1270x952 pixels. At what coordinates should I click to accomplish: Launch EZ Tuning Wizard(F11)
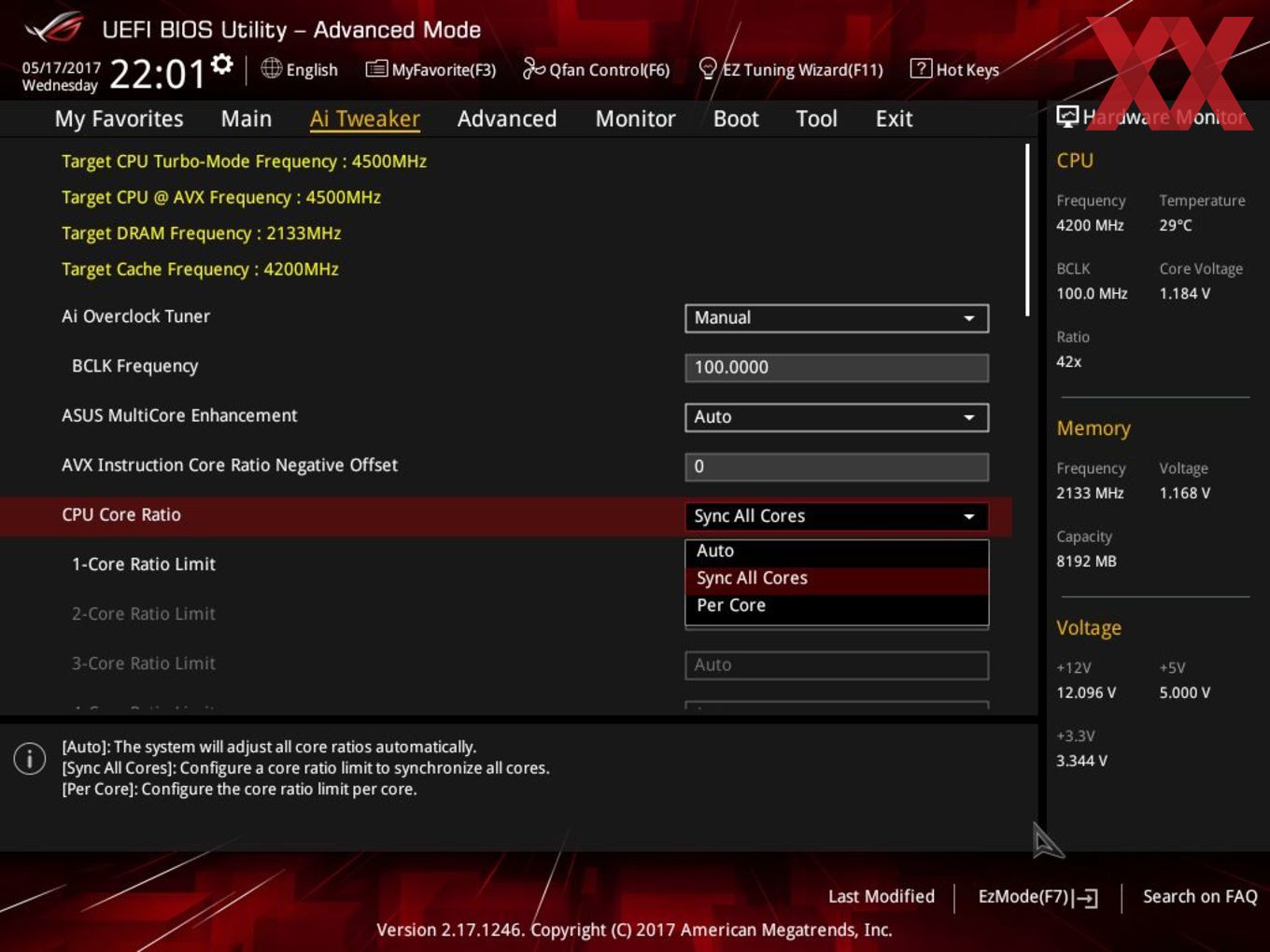click(x=790, y=69)
